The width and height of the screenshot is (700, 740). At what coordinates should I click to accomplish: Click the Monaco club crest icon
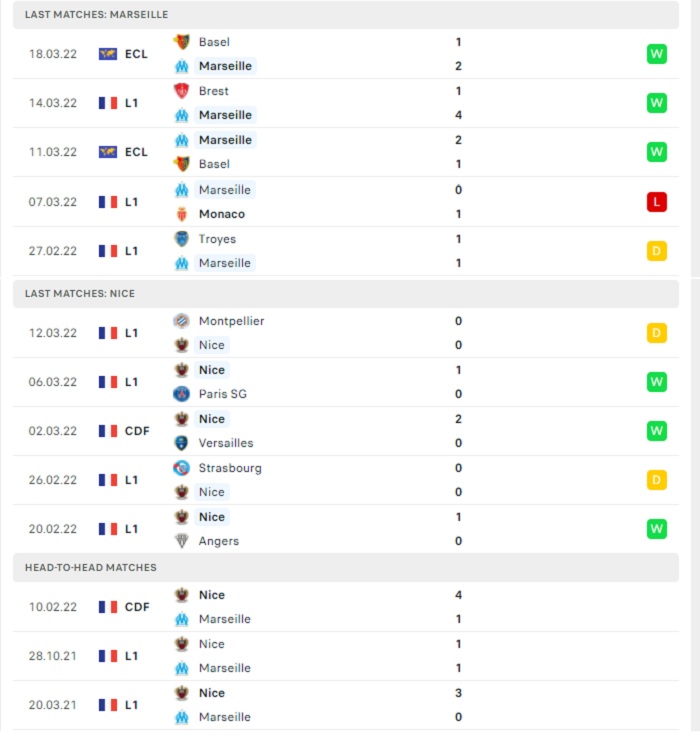tap(182, 214)
